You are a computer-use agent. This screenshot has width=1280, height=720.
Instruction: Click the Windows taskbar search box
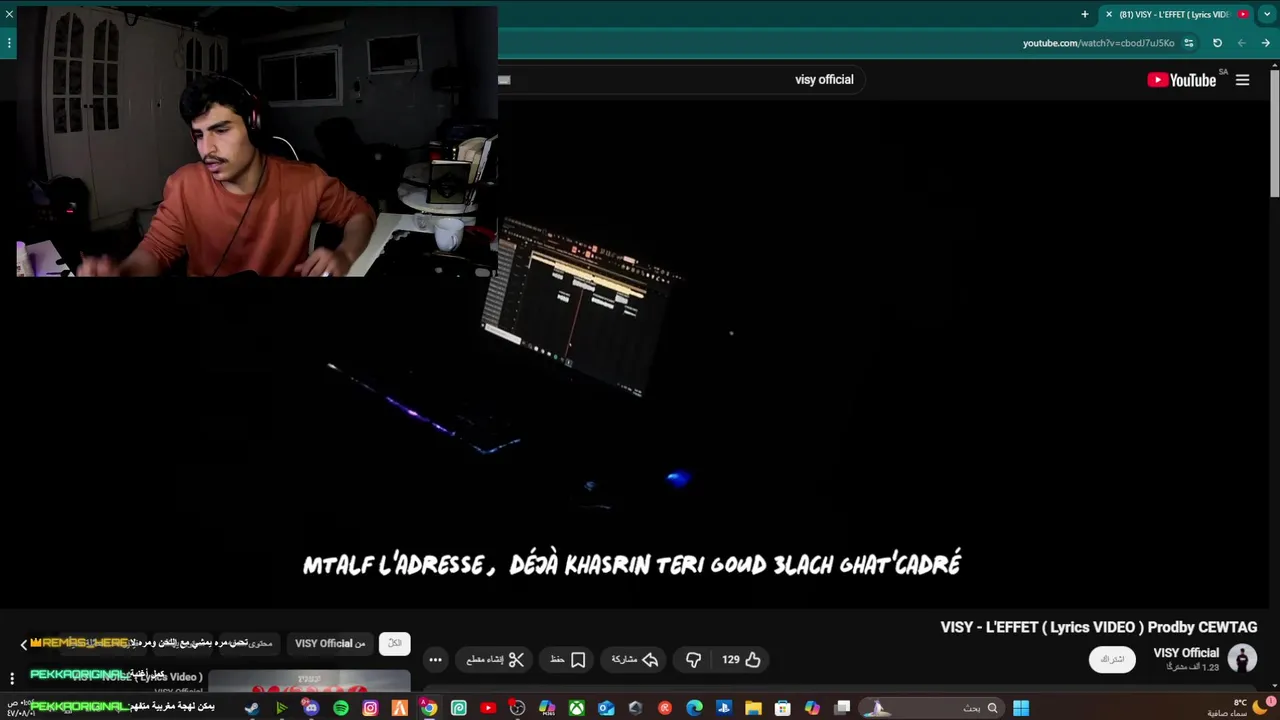[x=930, y=708]
